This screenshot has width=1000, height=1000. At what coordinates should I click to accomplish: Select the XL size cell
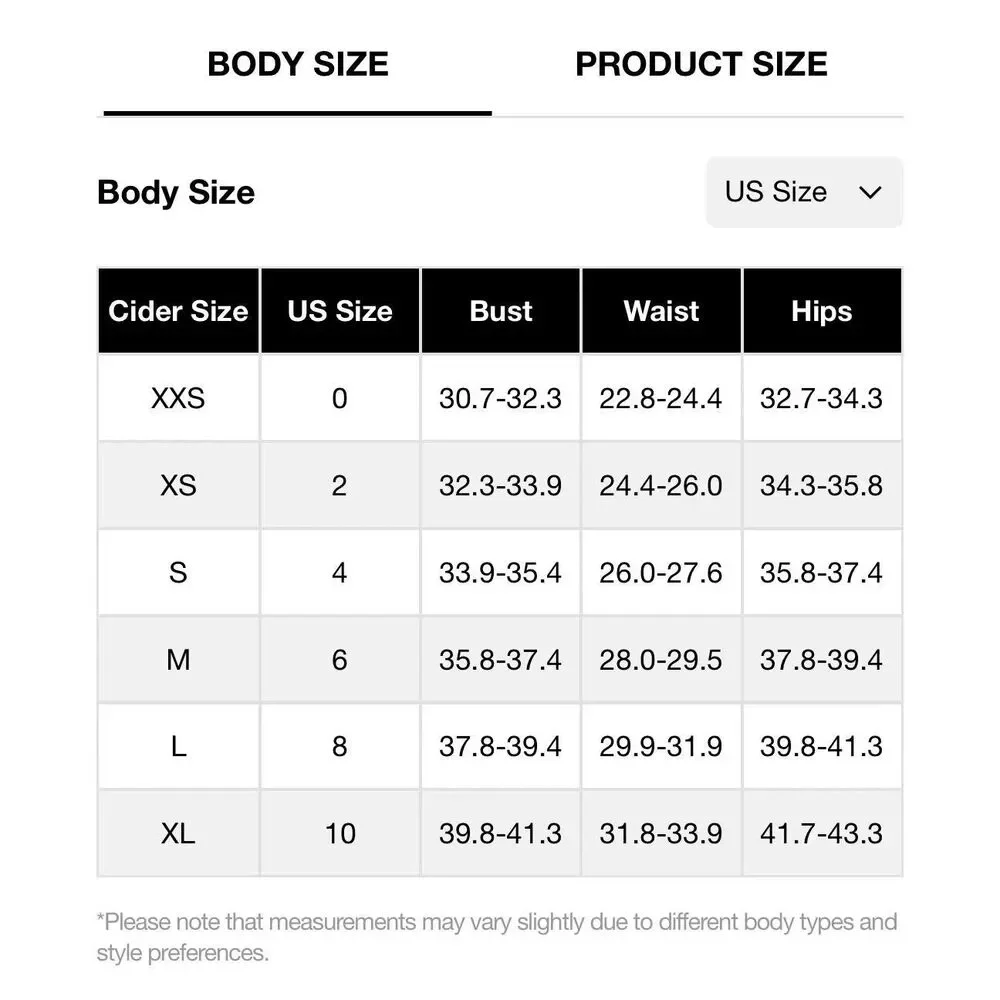pos(178,833)
